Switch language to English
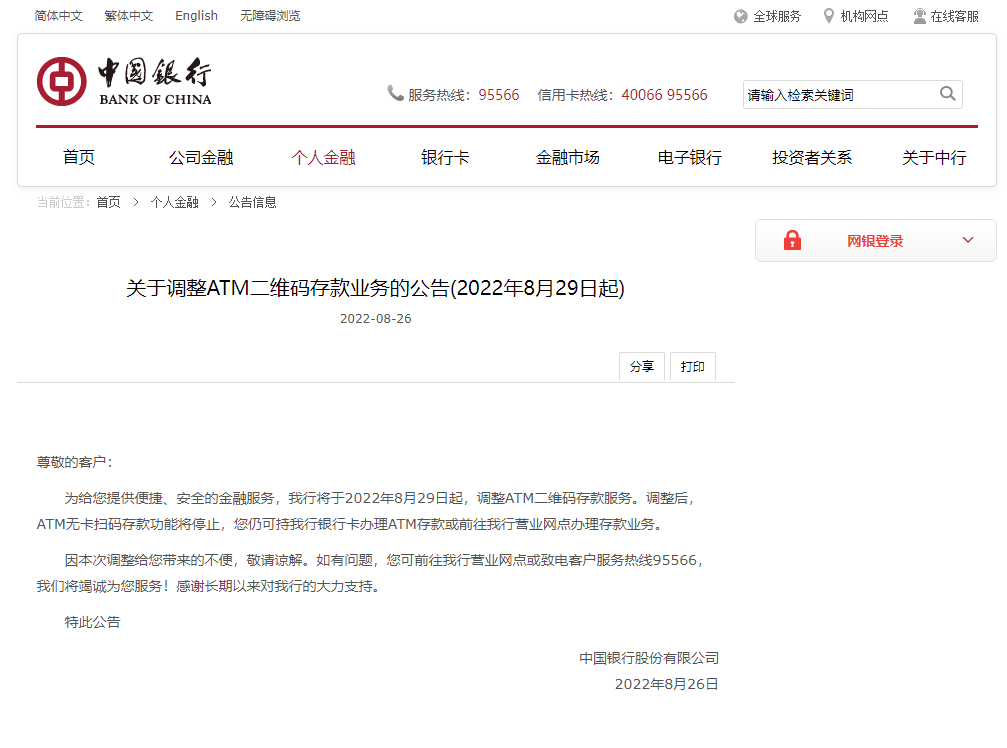The width and height of the screenshot is (1007, 748). pos(197,16)
